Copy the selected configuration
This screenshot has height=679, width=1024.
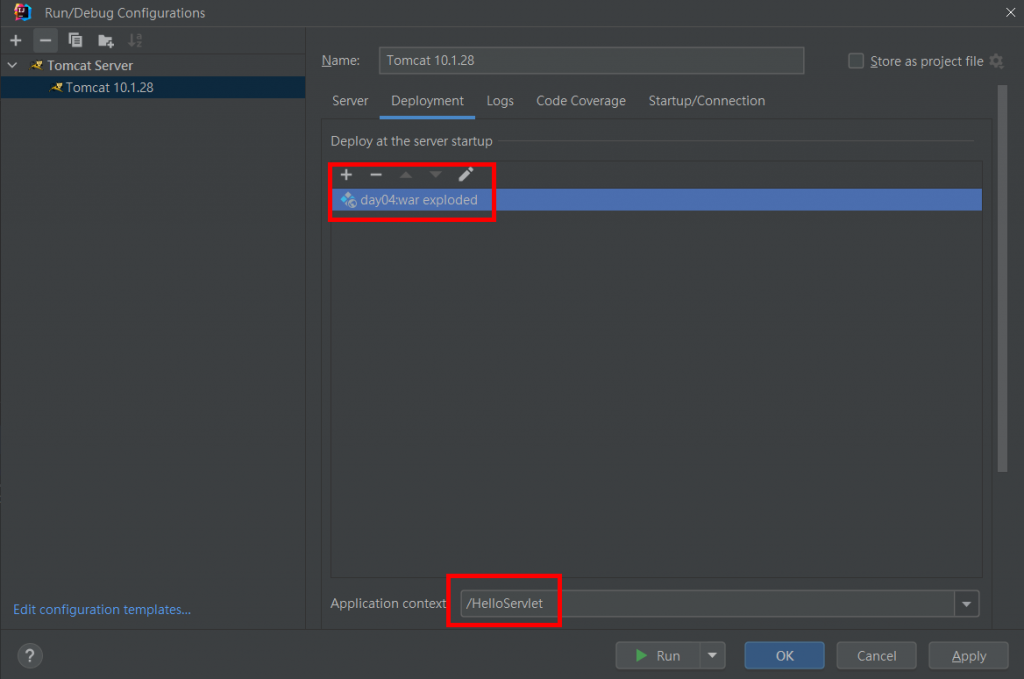pyautogui.click(x=75, y=40)
